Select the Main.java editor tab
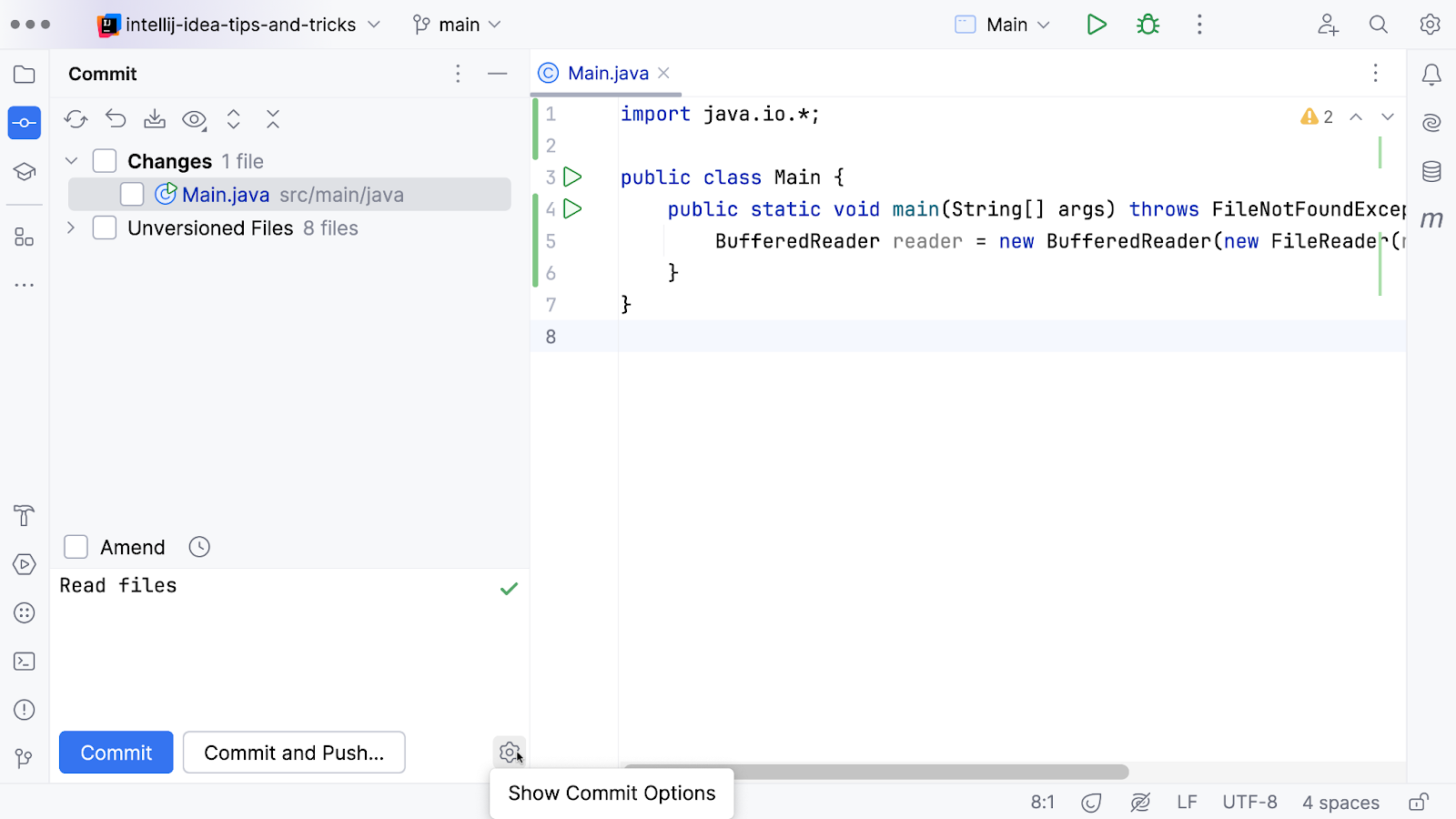 [607, 74]
